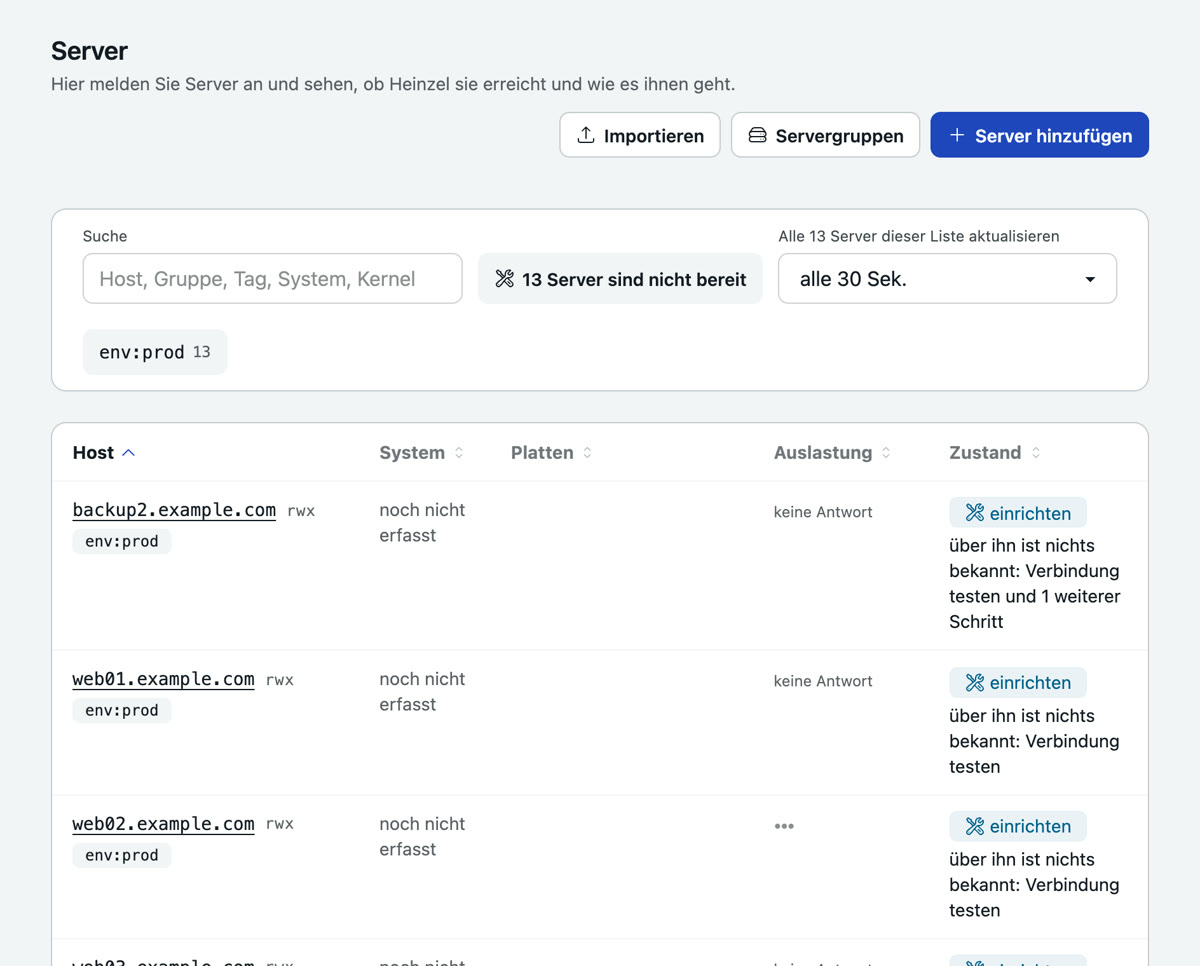Click rwx label next to web02.example.com

coord(280,824)
